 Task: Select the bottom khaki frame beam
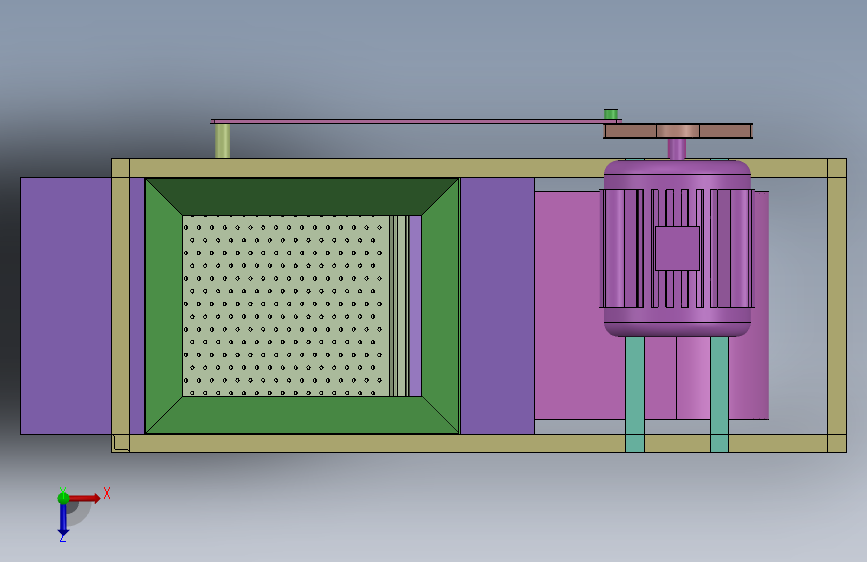click(x=479, y=443)
